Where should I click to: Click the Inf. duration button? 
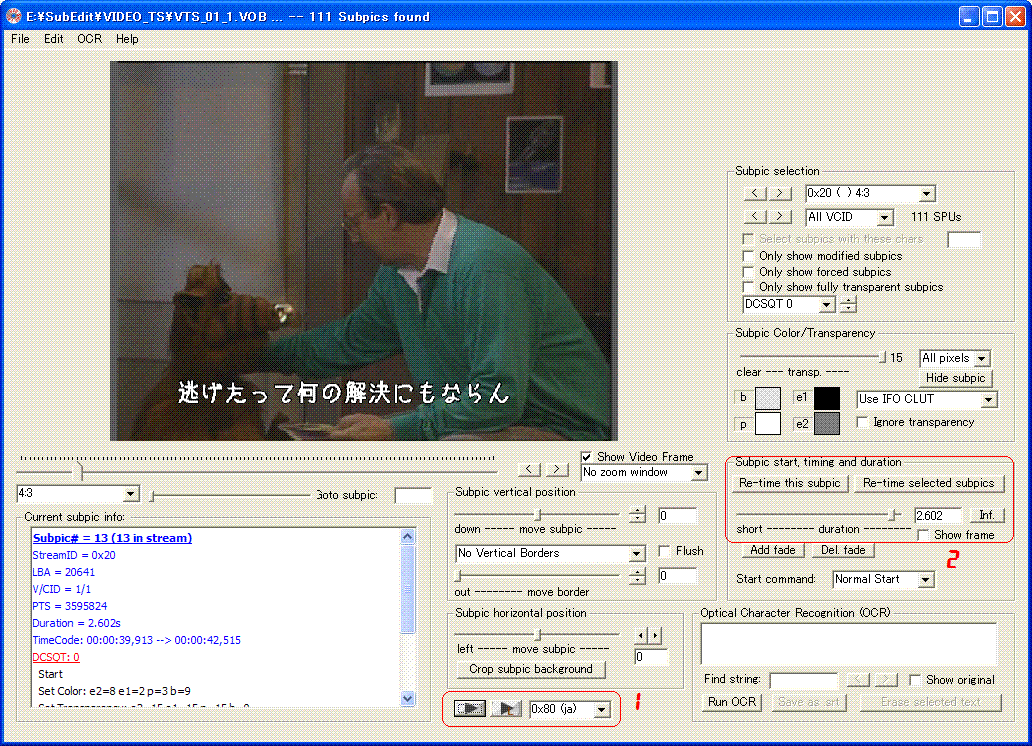click(x=987, y=515)
